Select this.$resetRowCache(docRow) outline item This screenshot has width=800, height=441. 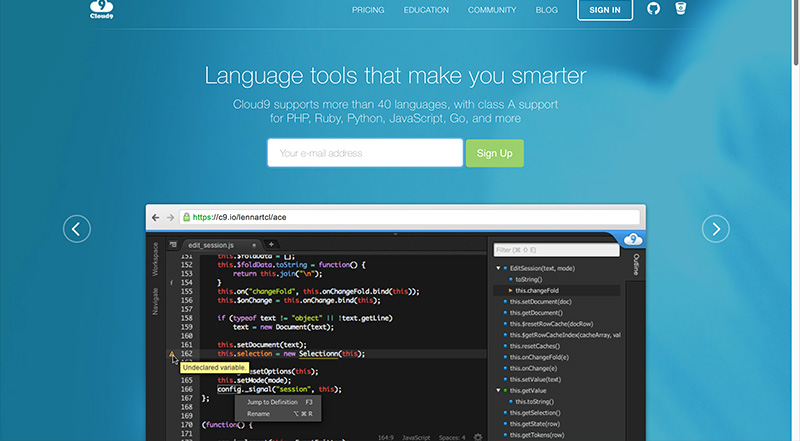[x=551, y=324]
